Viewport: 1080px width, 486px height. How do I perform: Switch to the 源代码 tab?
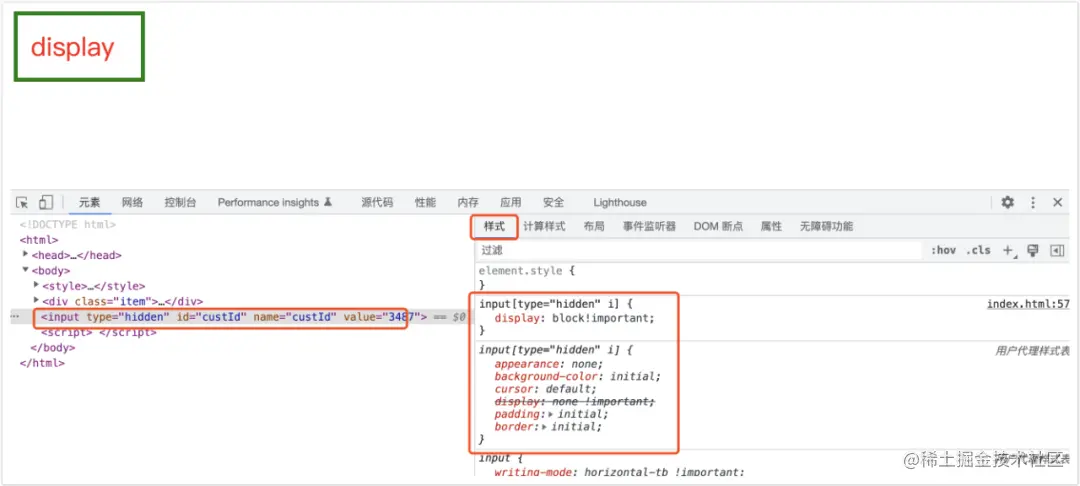377,202
